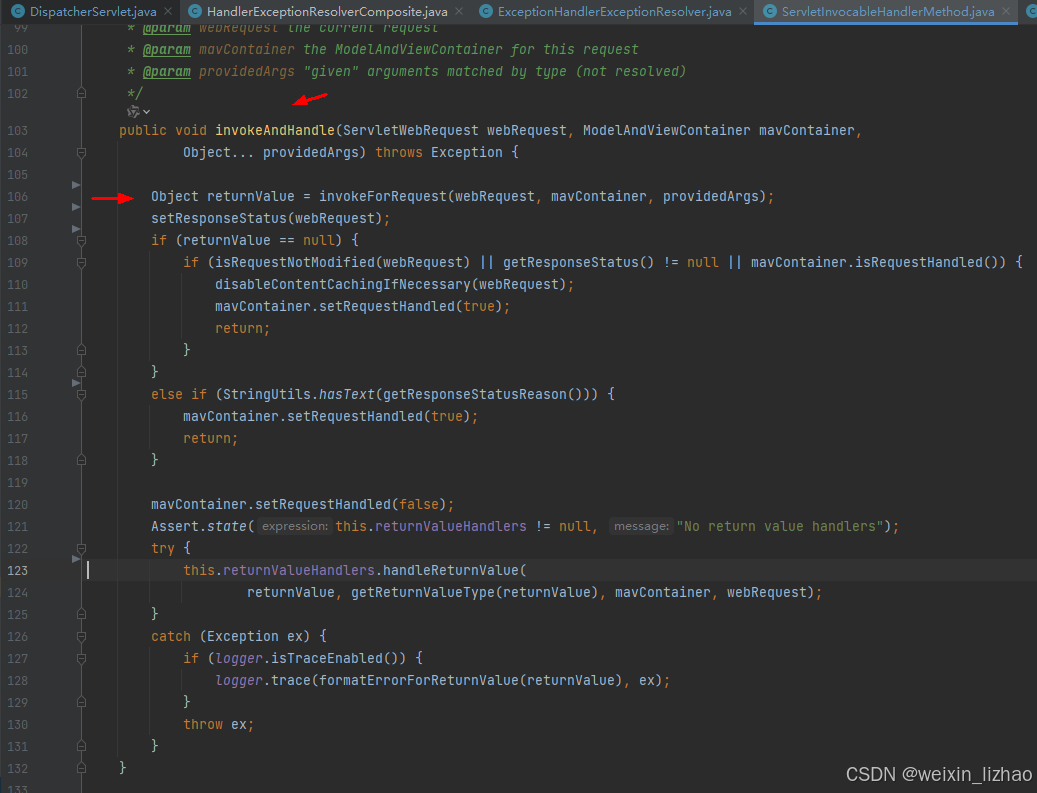
Task: Click the "No return value handlers" string
Action: [x=780, y=526]
